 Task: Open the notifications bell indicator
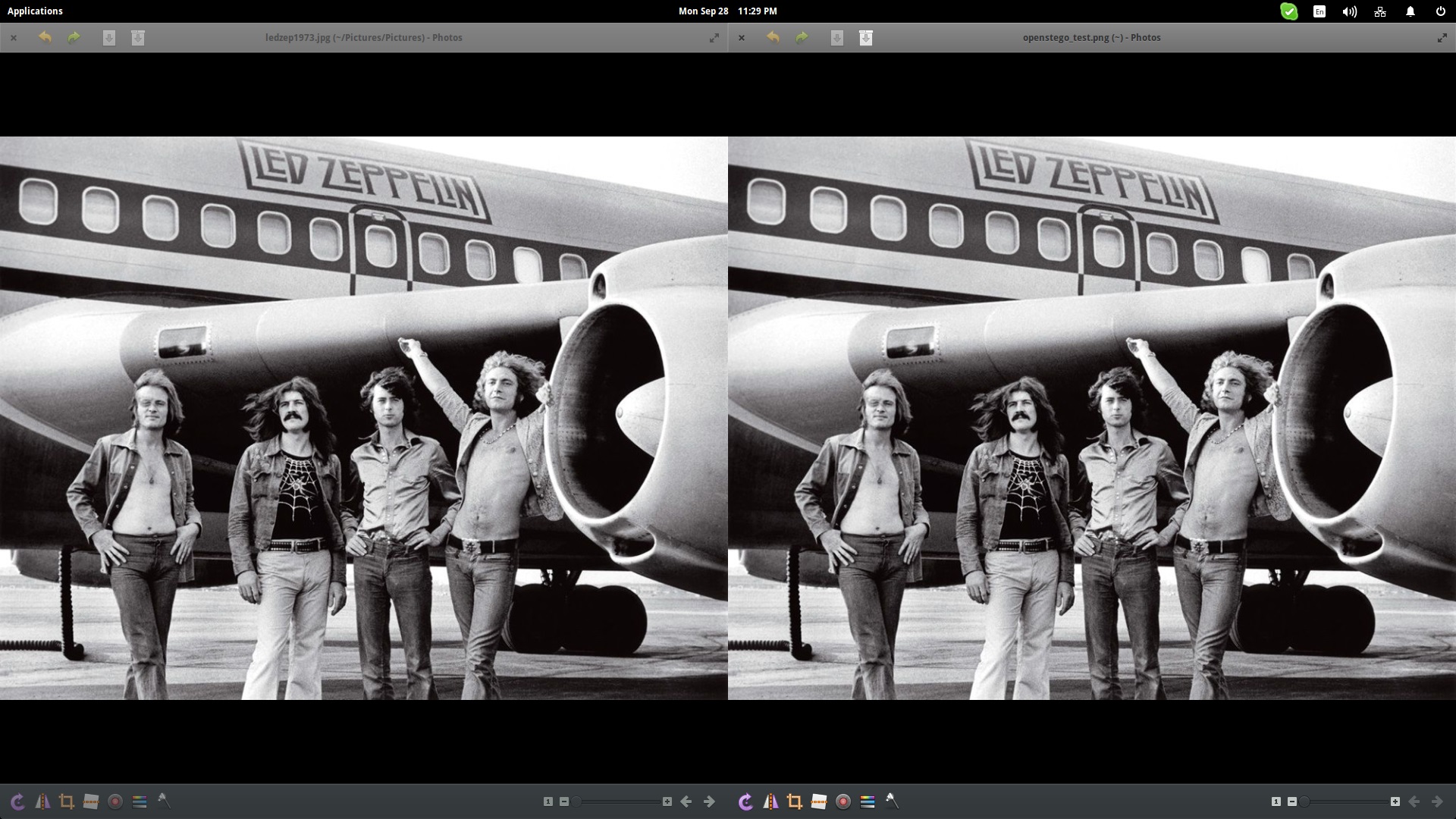1410,11
